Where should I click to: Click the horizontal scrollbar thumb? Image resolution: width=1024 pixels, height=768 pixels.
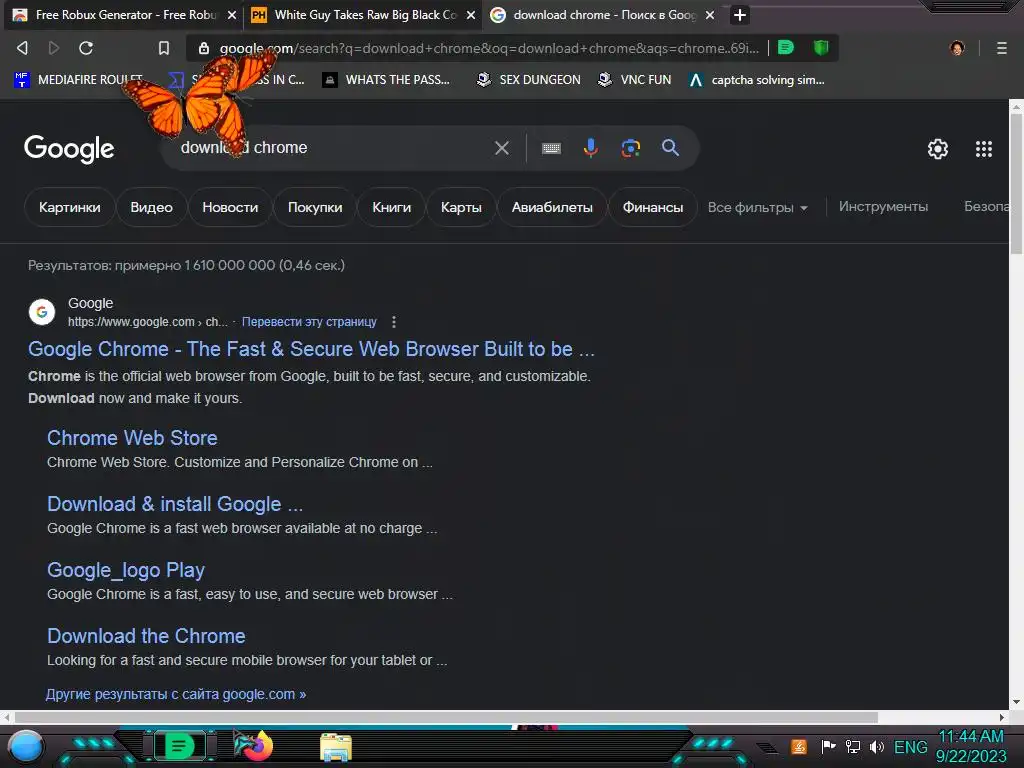point(446,717)
